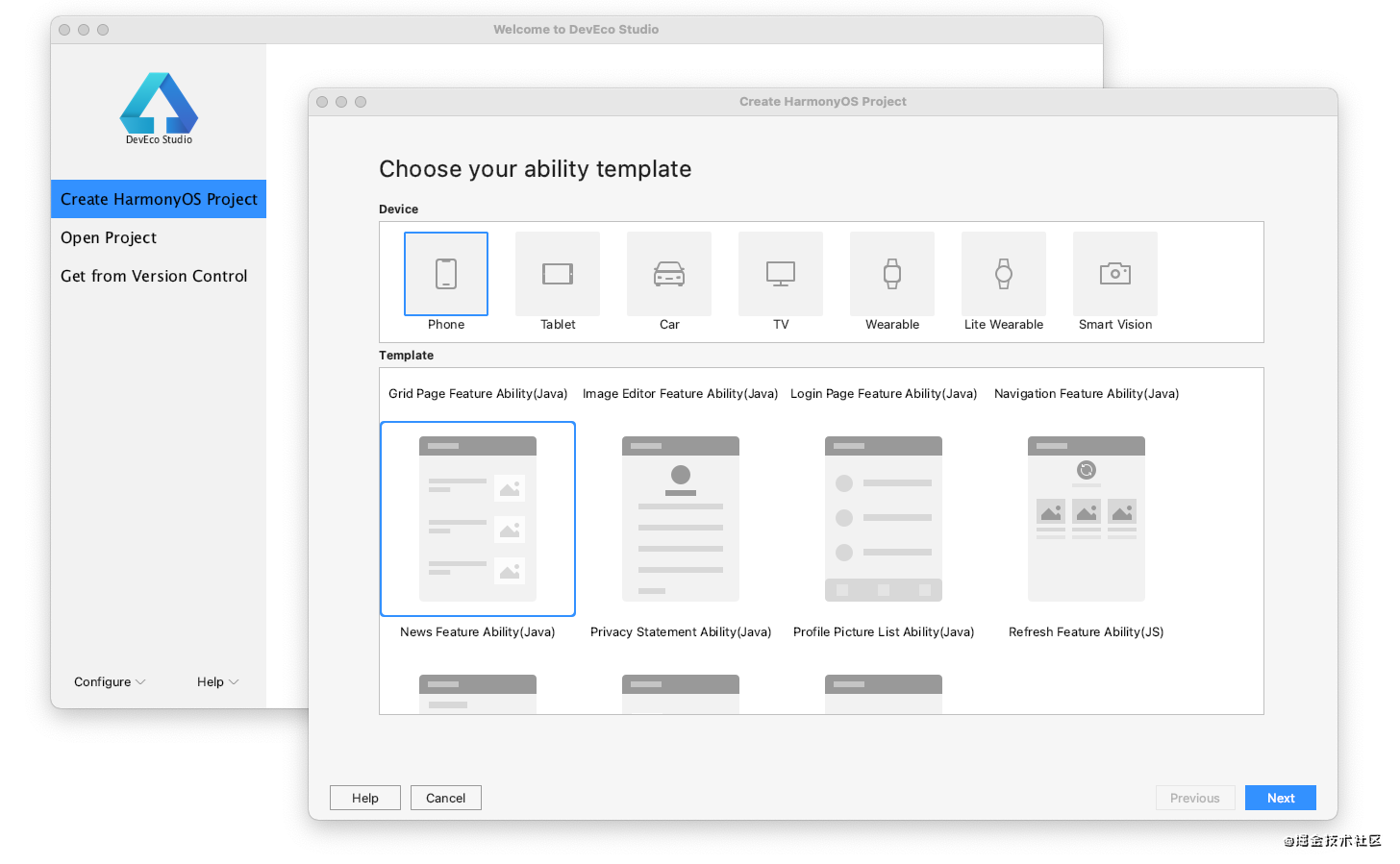Click the Refresh Feature Ability(JS) caption
Screen dimensions: 1400x864
1087,632
